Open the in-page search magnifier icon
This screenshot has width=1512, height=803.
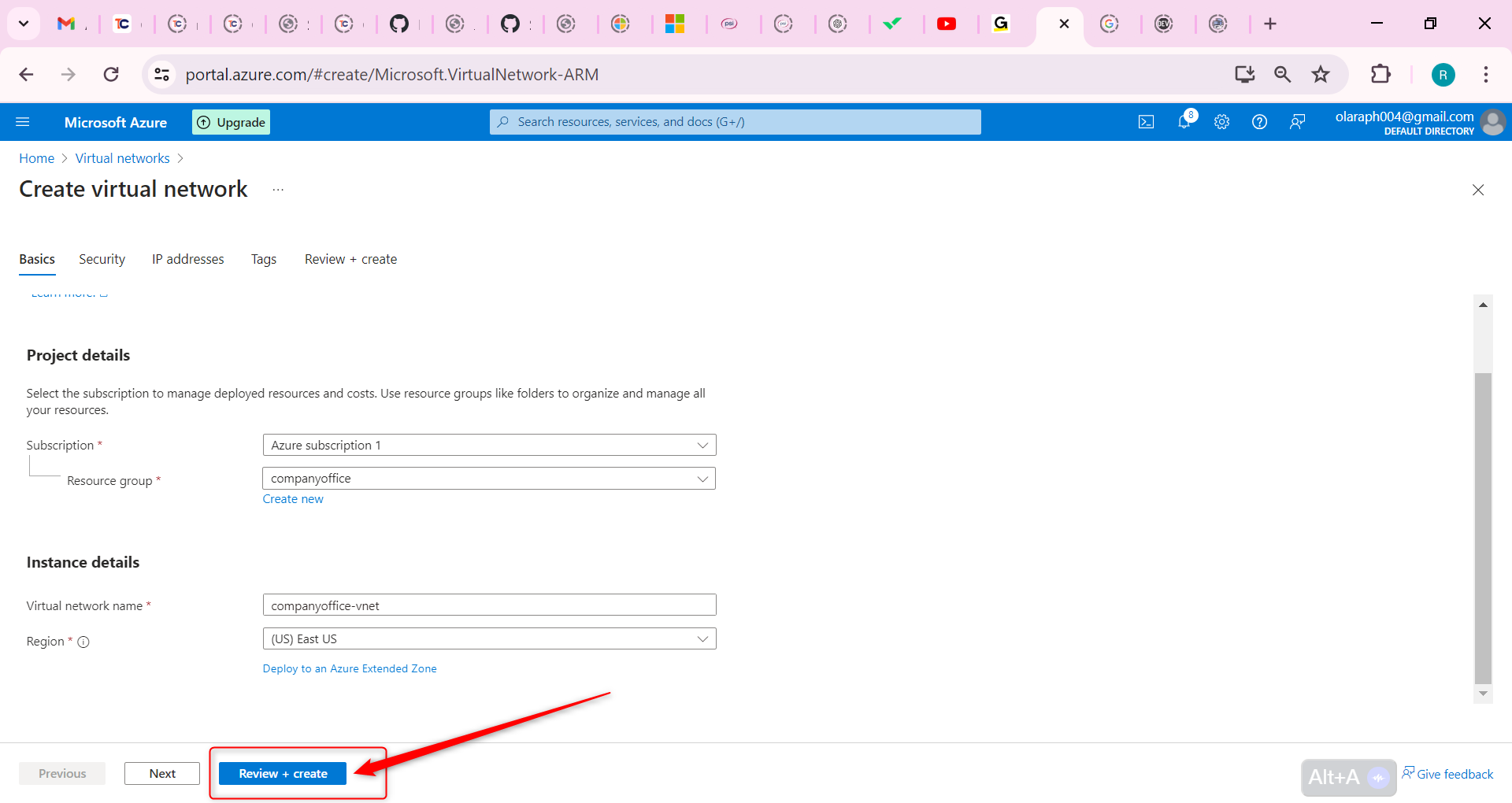pos(1282,74)
